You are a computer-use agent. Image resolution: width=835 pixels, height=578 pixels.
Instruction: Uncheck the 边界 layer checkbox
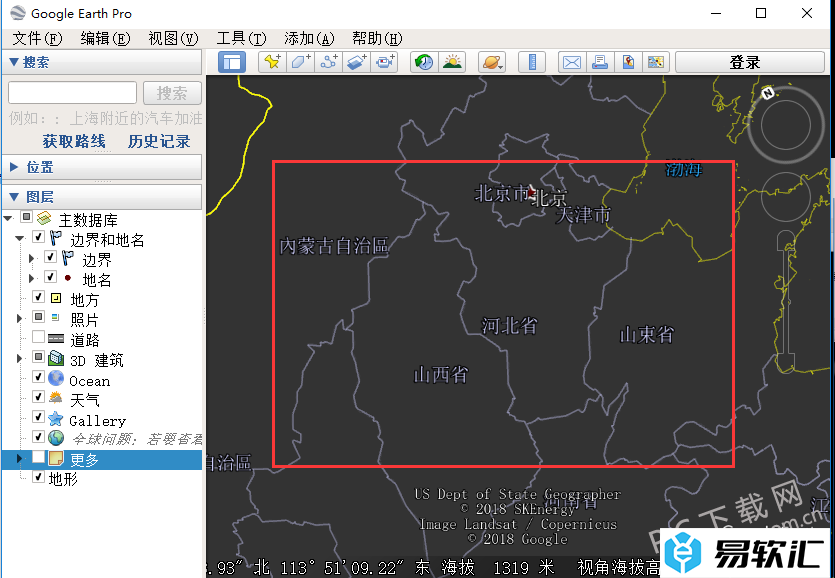(x=50, y=257)
